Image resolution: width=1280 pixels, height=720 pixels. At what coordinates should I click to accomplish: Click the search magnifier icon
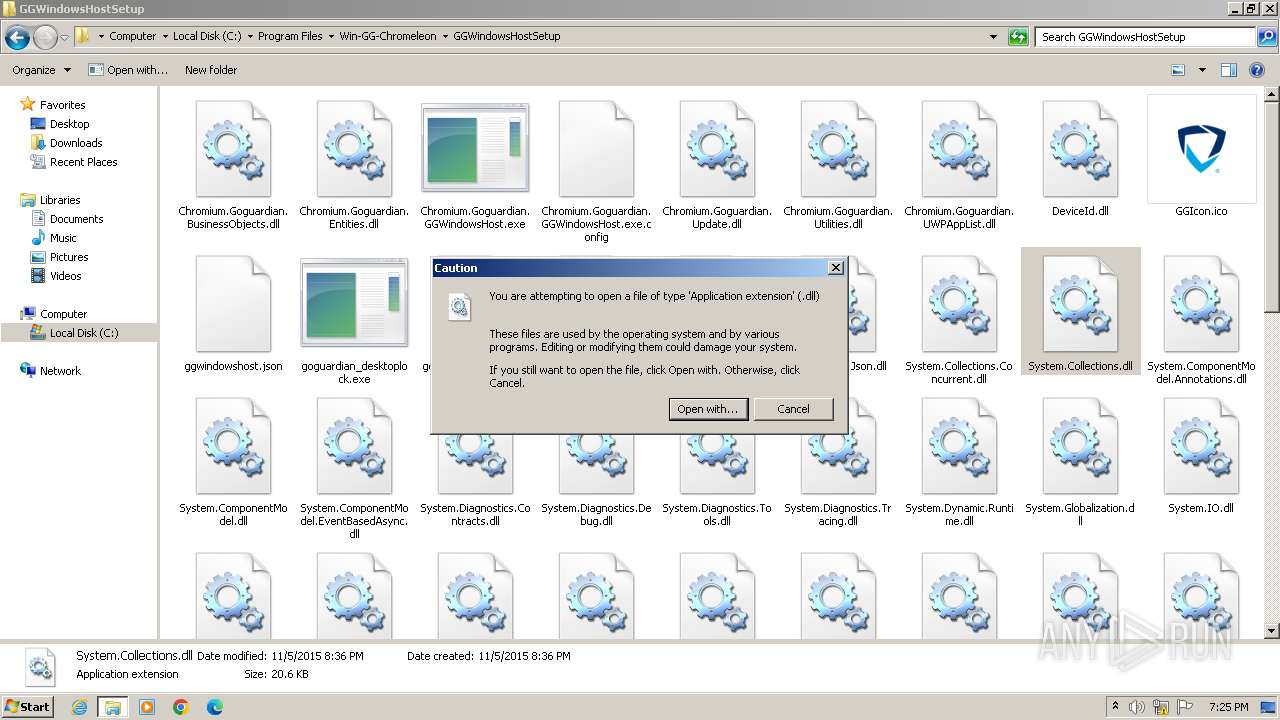(1267, 37)
